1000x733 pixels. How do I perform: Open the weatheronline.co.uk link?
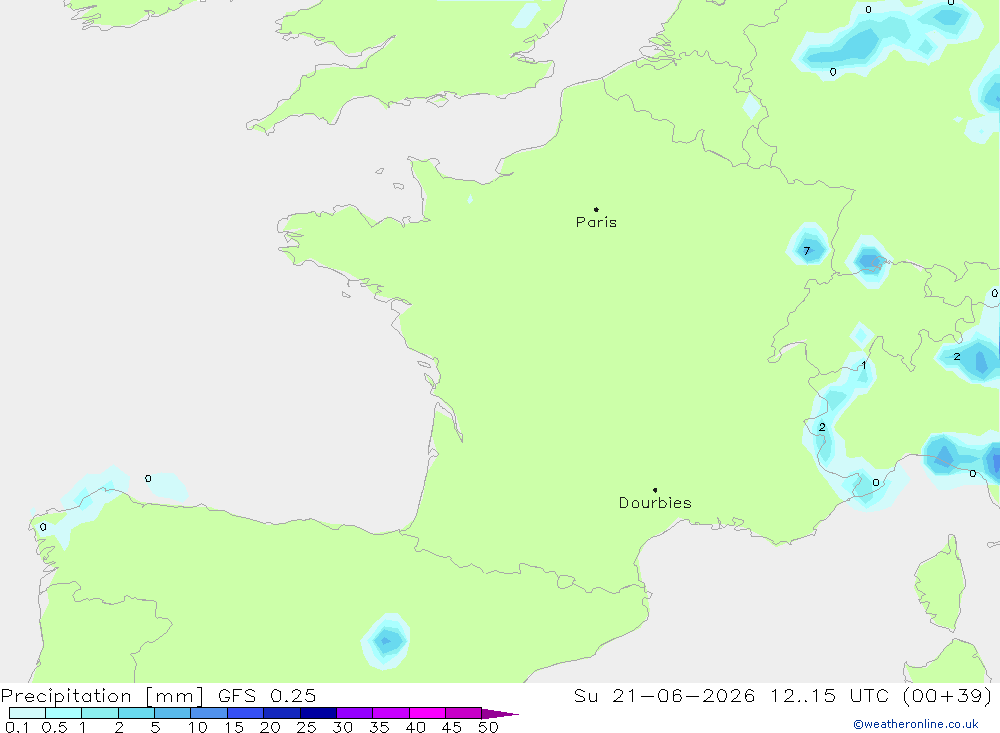coord(916,724)
